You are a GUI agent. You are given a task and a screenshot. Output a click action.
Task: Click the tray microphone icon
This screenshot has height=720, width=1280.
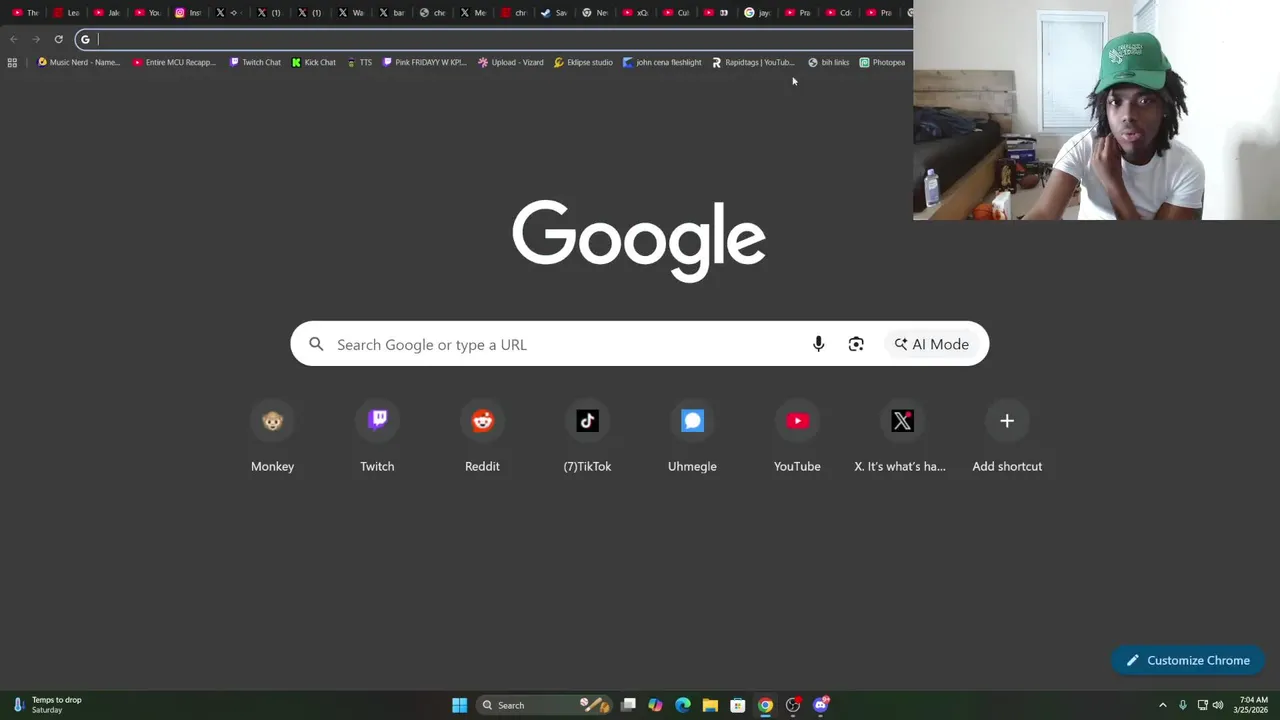[x=1183, y=705]
